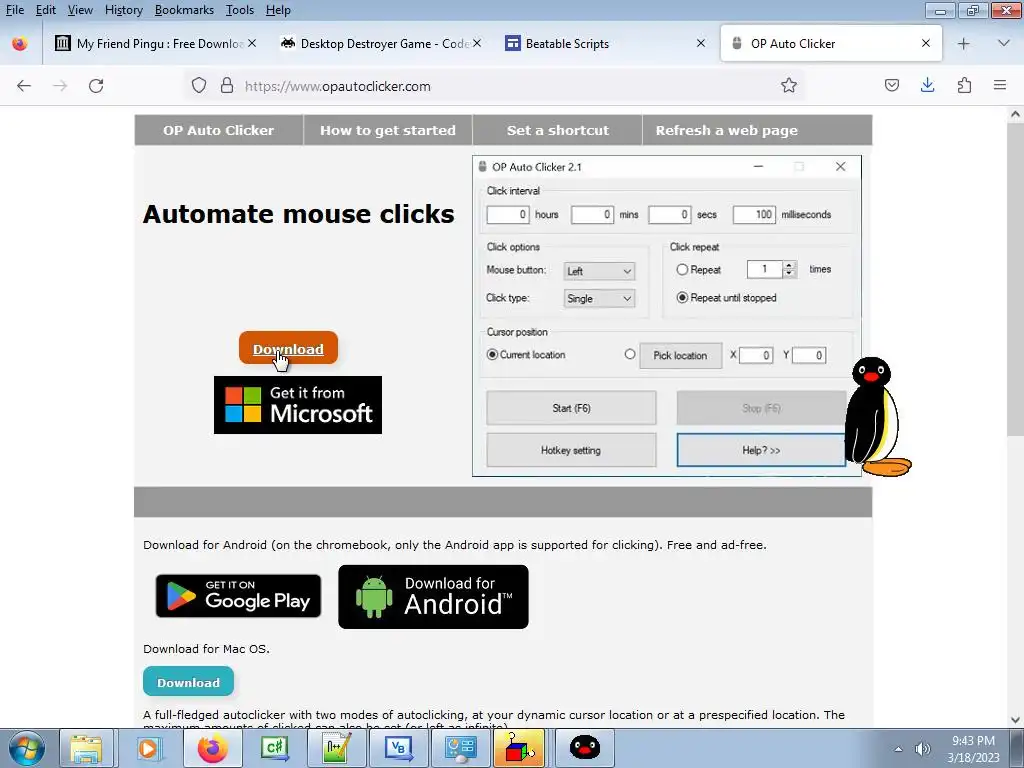Click the milliseconds field showing 100
The image size is (1024, 768).
click(x=754, y=214)
